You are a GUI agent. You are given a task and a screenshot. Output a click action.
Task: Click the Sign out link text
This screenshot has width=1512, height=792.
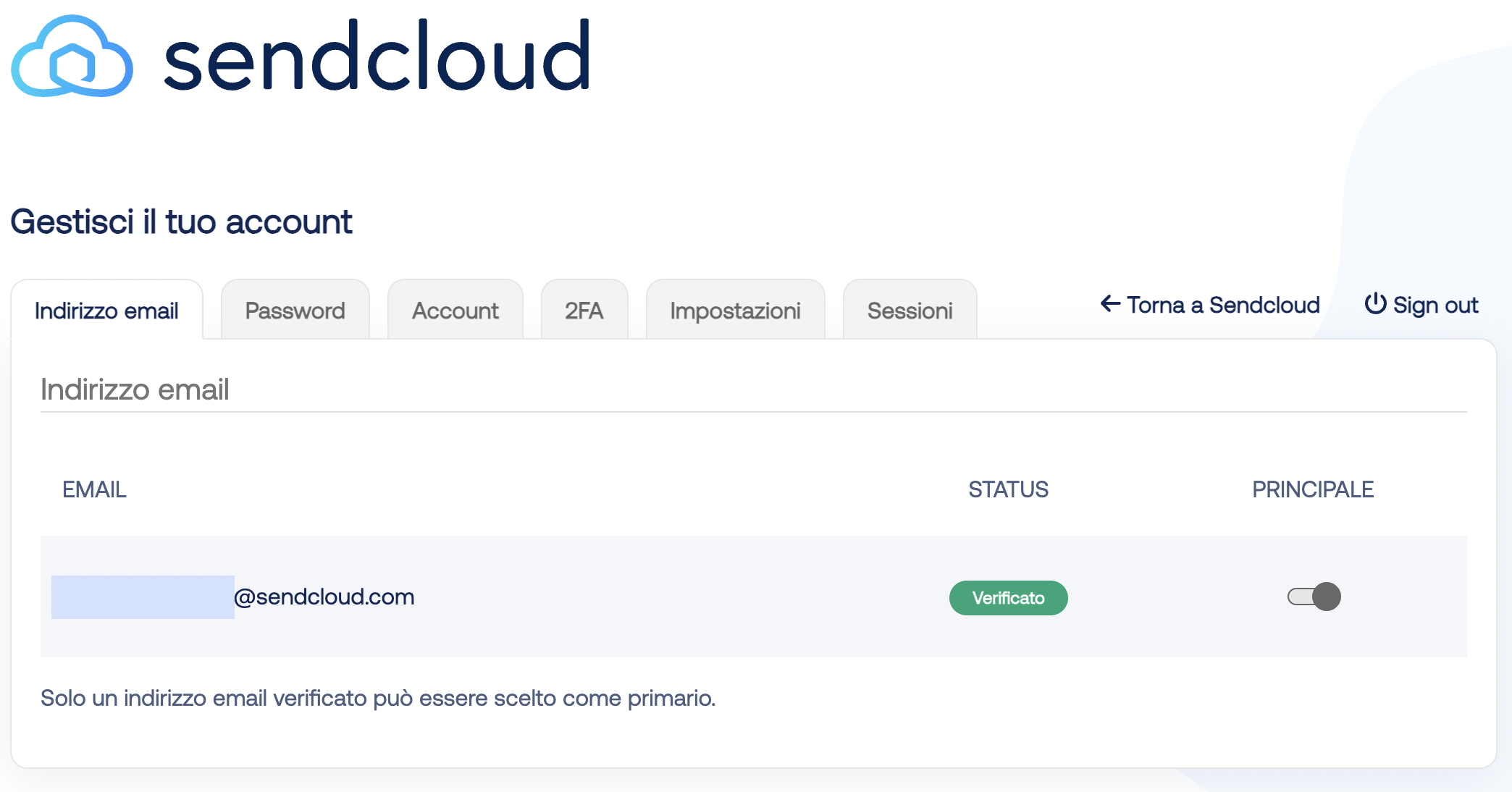tap(1435, 305)
